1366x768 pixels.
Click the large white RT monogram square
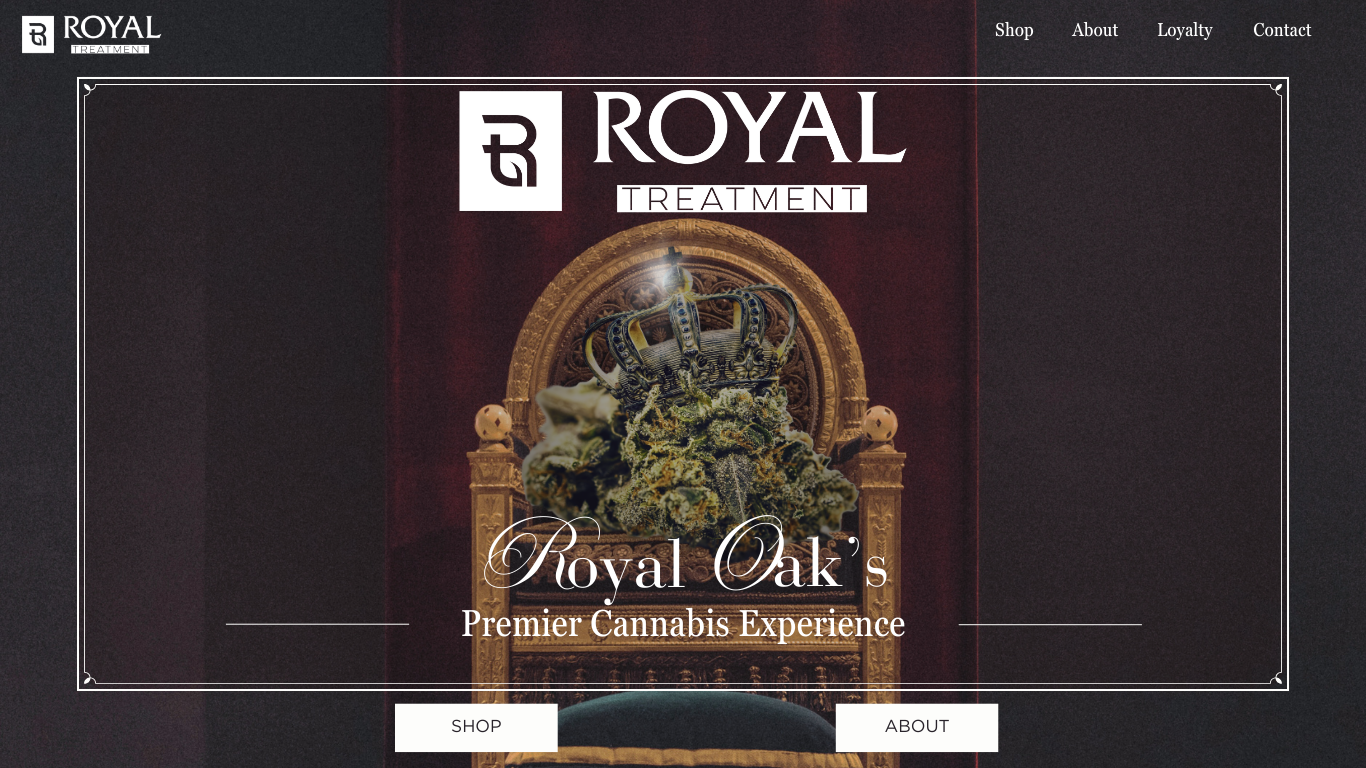coord(510,151)
